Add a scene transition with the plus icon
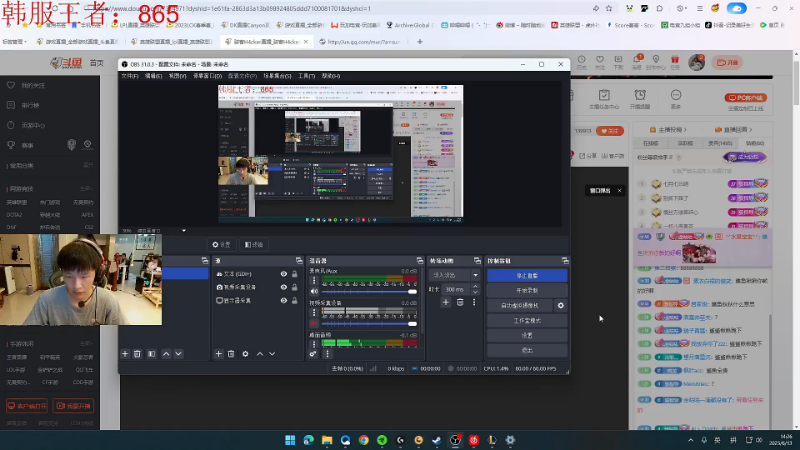 point(445,303)
